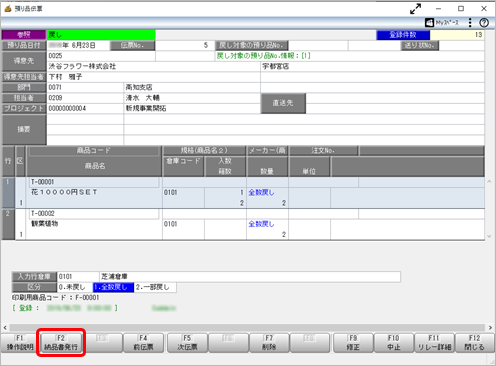Go to next slip with F5 次伝票
Screen dimensions: 496x366
[187, 343]
